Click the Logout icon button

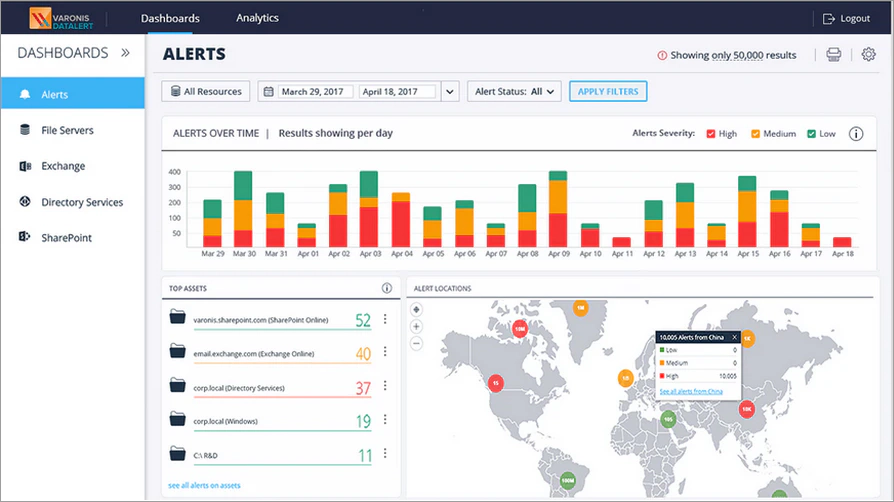[828, 19]
